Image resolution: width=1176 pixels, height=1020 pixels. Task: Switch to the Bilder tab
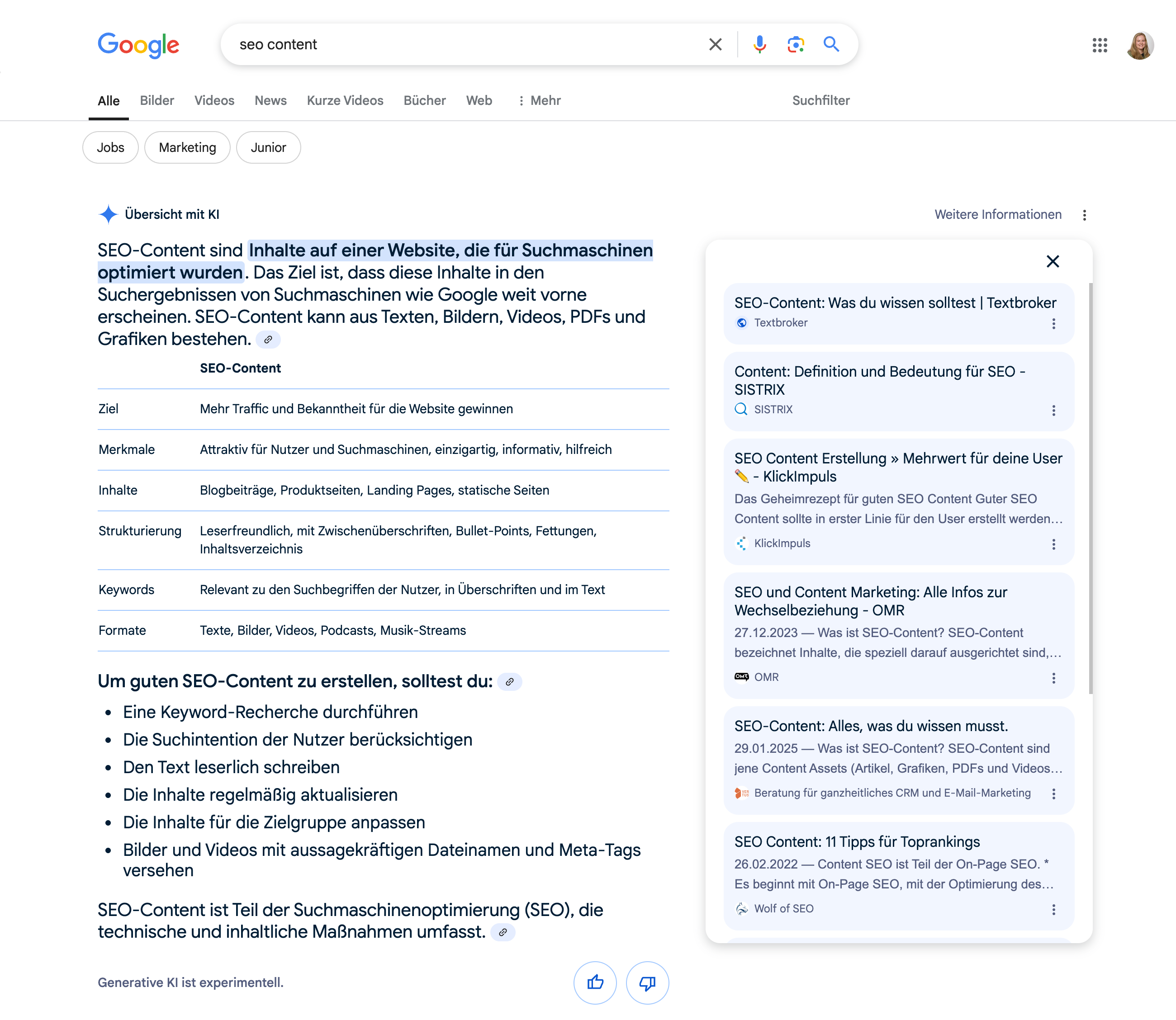click(156, 101)
